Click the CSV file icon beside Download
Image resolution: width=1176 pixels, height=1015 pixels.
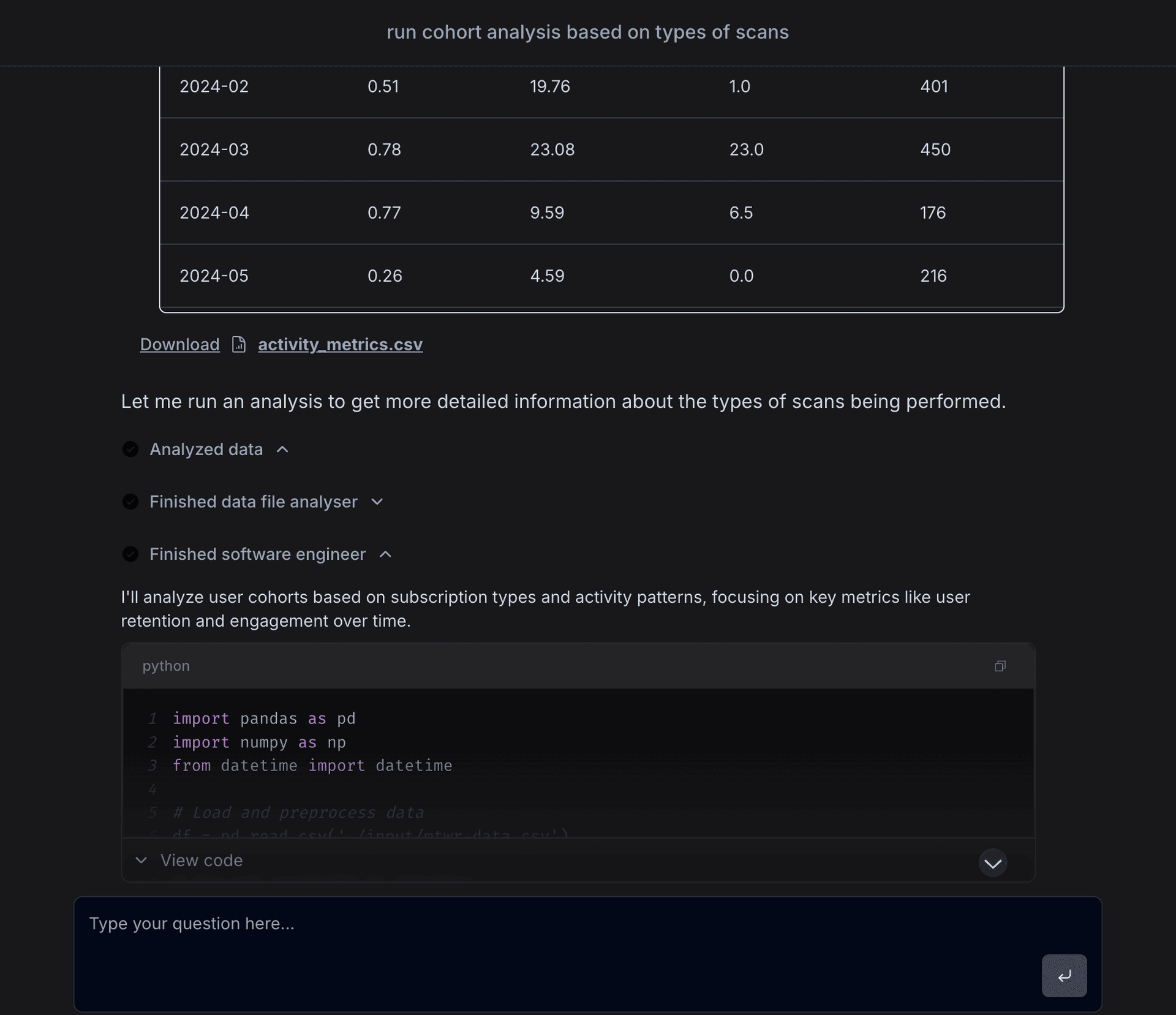[x=238, y=344]
